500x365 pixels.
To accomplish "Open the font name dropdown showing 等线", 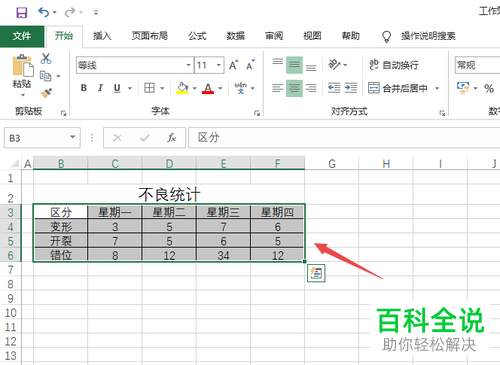I will tap(188, 65).
